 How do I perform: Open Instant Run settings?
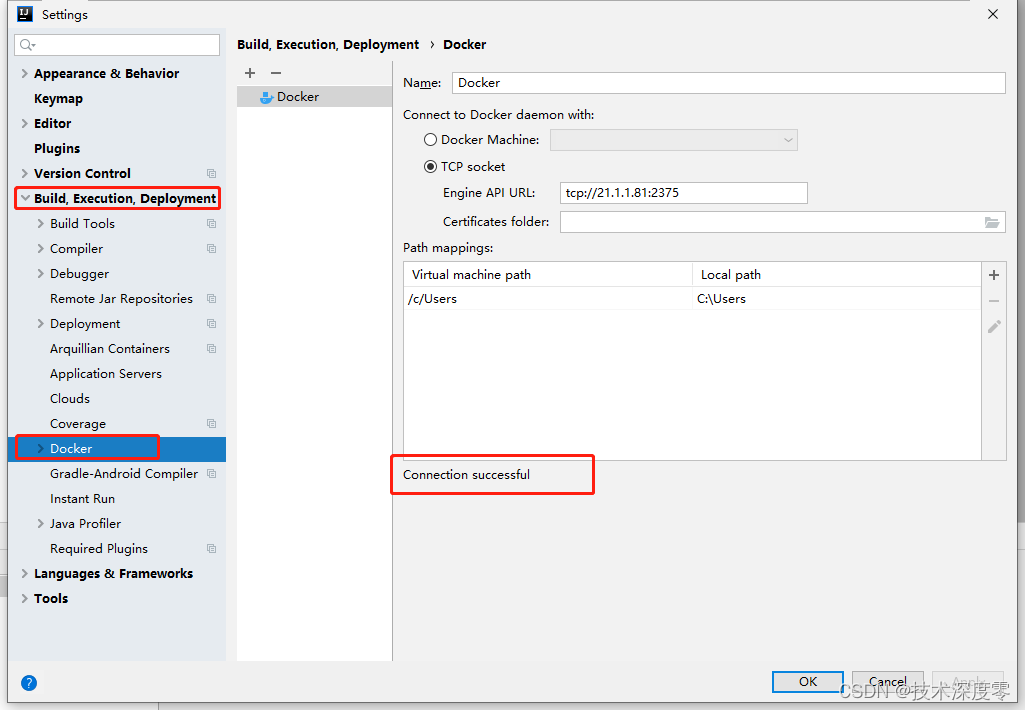coord(82,499)
